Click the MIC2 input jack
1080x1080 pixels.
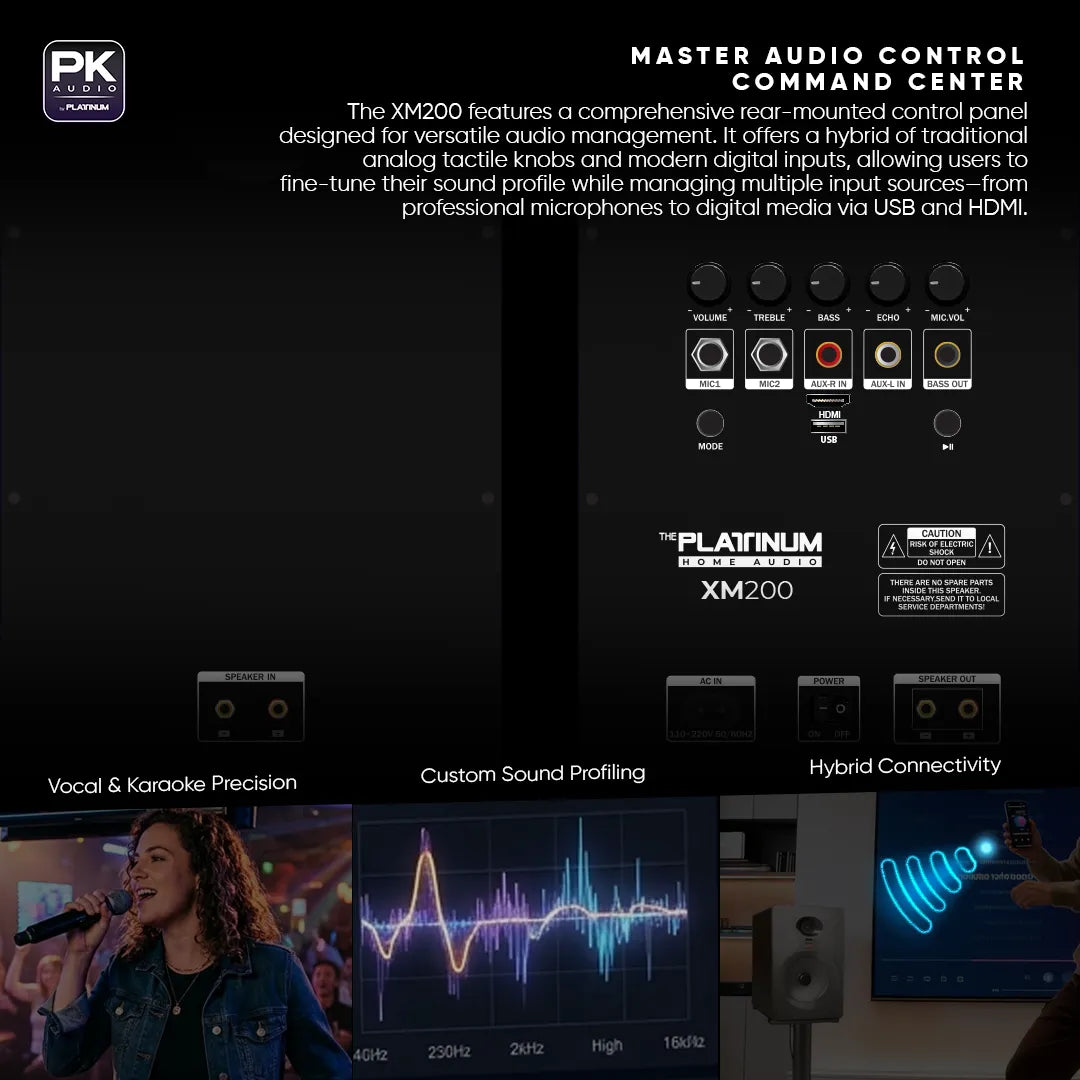pos(769,354)
